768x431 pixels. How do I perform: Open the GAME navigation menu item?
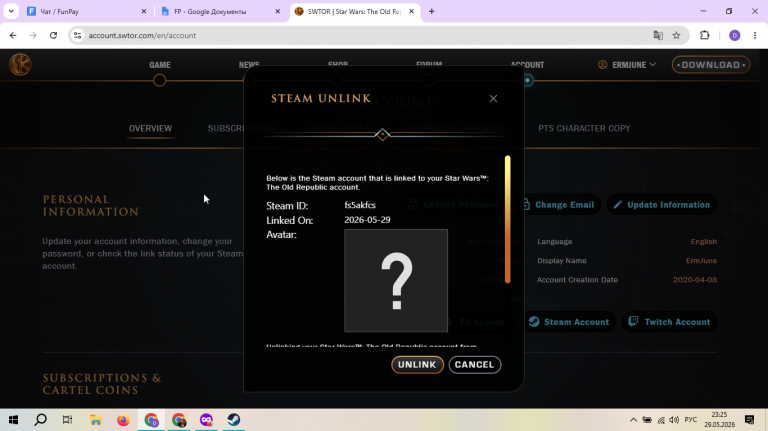click(x=160, y=65)
